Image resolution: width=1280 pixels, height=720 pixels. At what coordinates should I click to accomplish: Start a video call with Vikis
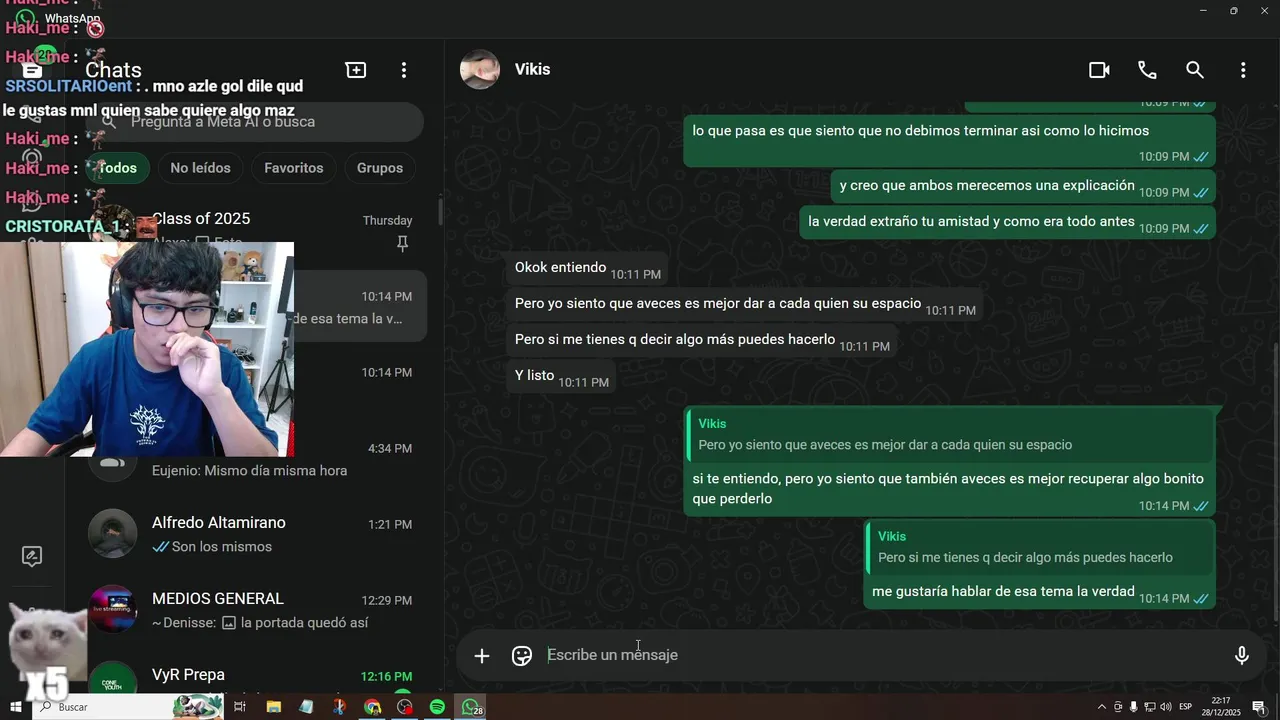(1099, 70)
